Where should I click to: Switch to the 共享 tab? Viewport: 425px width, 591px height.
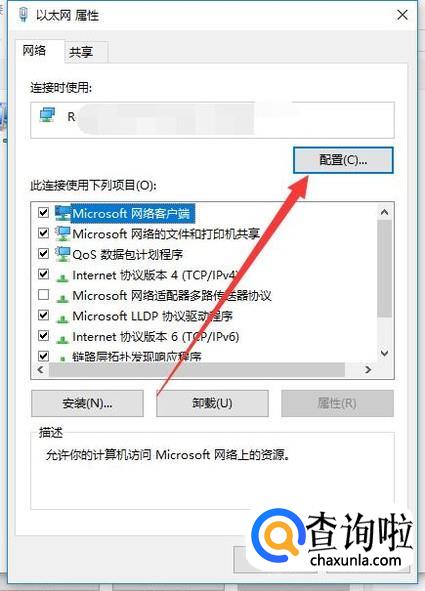(x=81, y=52)
